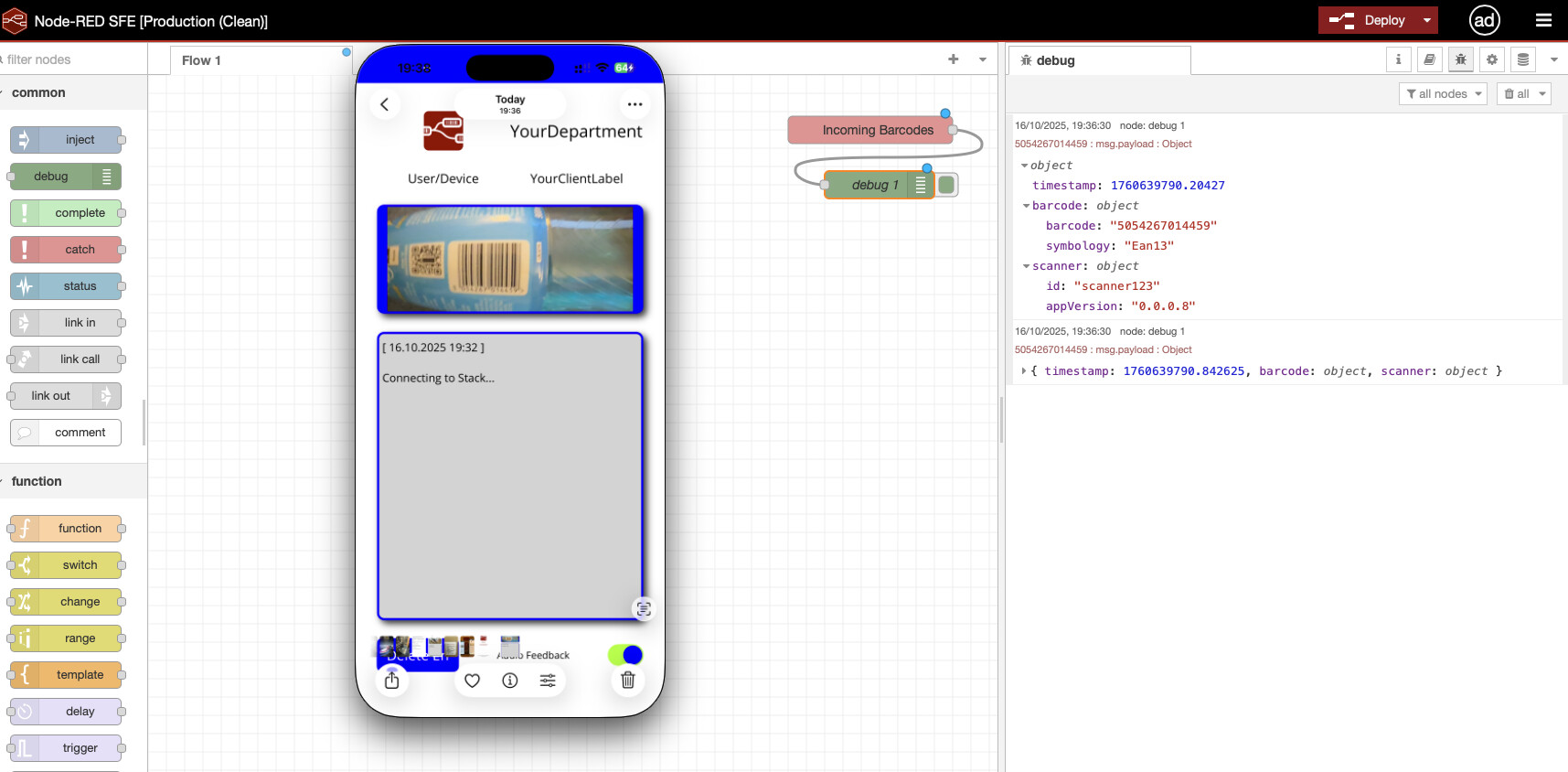Viewport: 1568px width, 772px height.
Task: Expand the collapsed second debug message
Action: [1023, 371]
